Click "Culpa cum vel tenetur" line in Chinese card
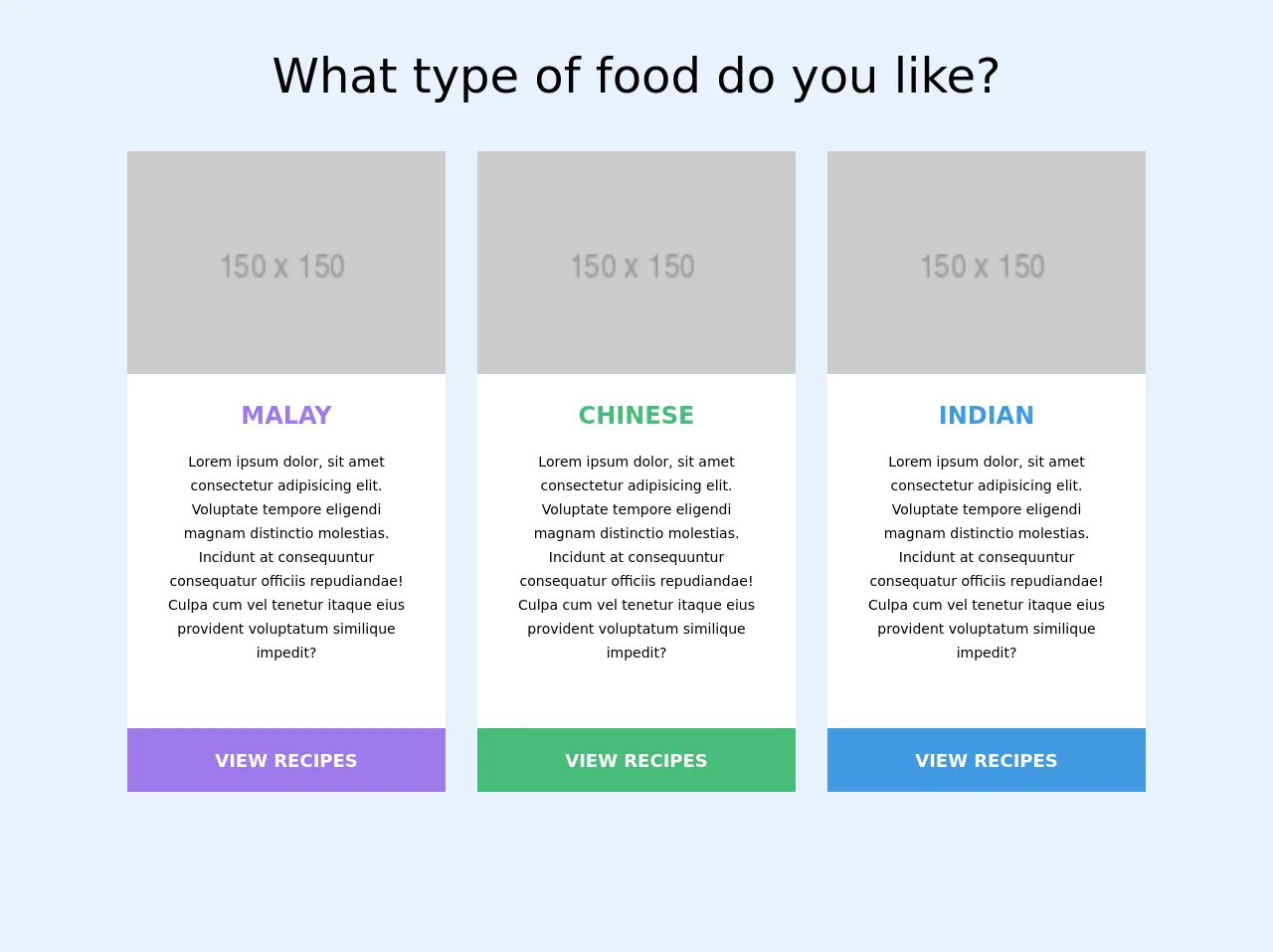This screenshot has height=952, width=1273. coord(636,605)
